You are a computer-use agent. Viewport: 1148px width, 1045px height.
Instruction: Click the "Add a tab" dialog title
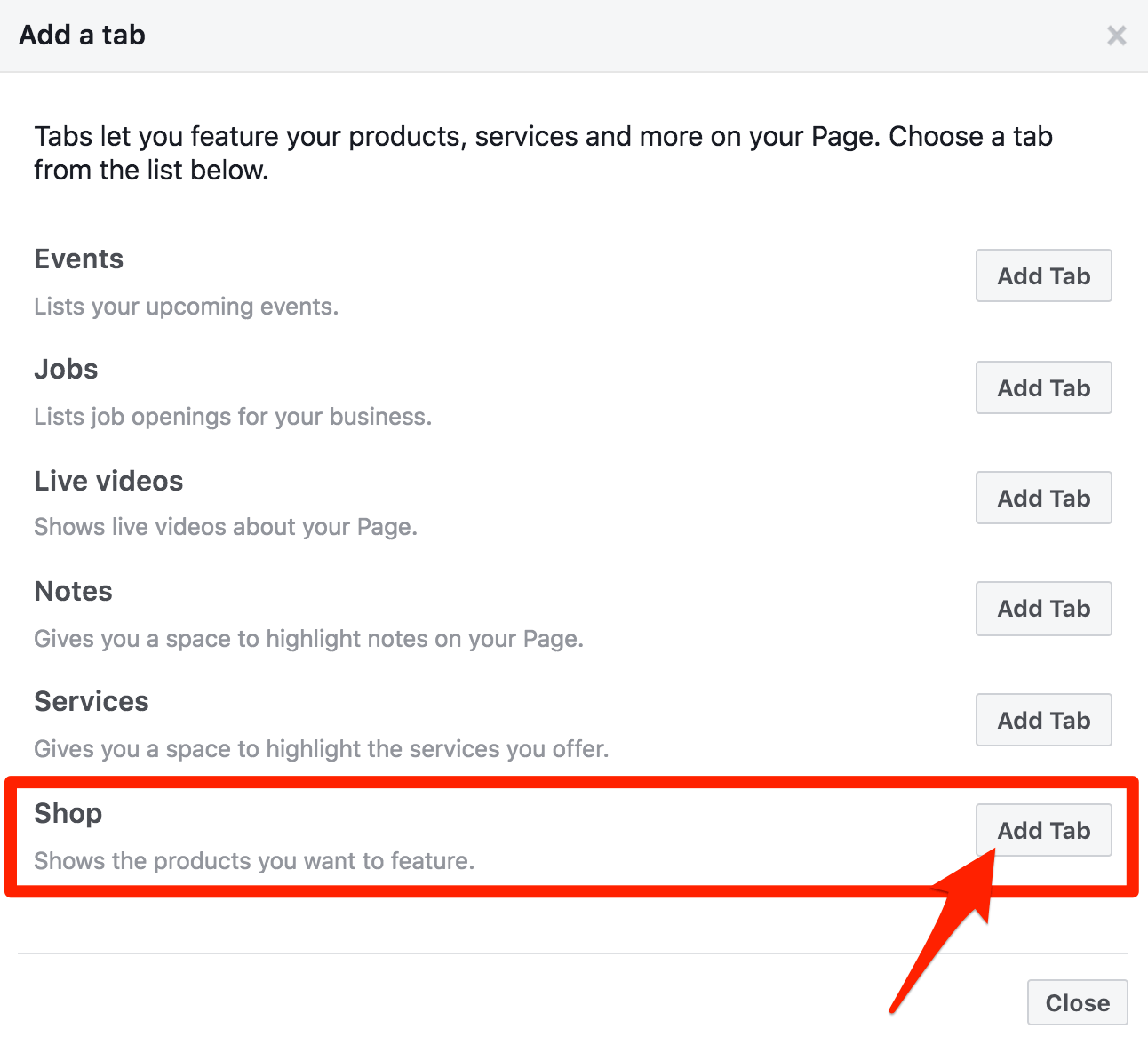pos(82,36)
